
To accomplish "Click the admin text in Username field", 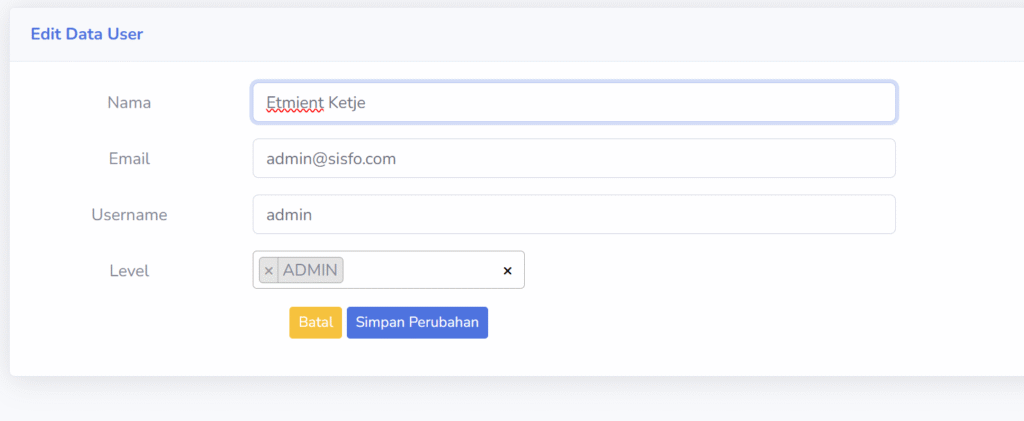I will [x=289, y=214].
